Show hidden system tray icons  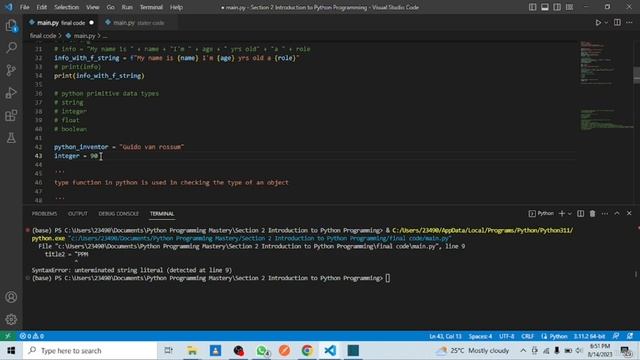(x=523, y=351)
